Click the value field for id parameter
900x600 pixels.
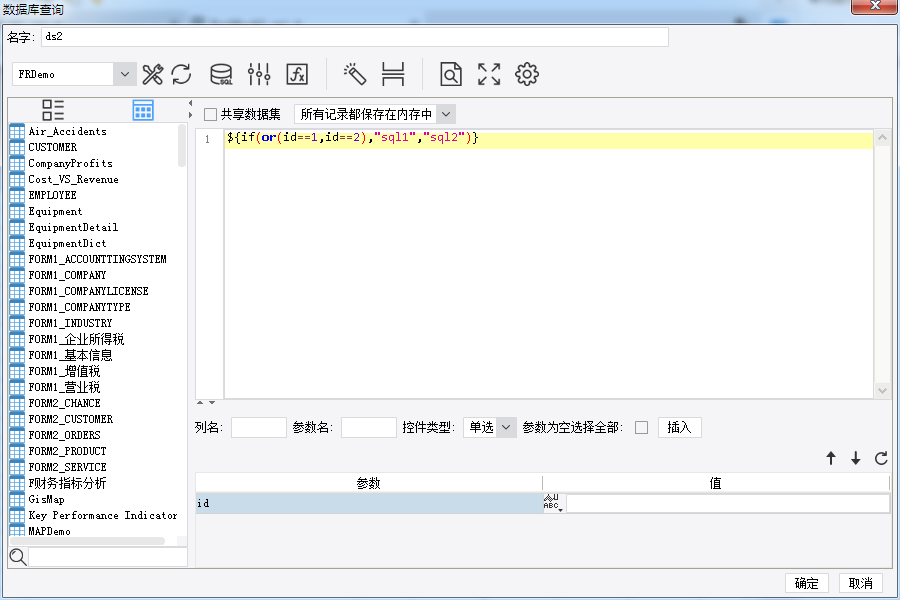(728, 504)
